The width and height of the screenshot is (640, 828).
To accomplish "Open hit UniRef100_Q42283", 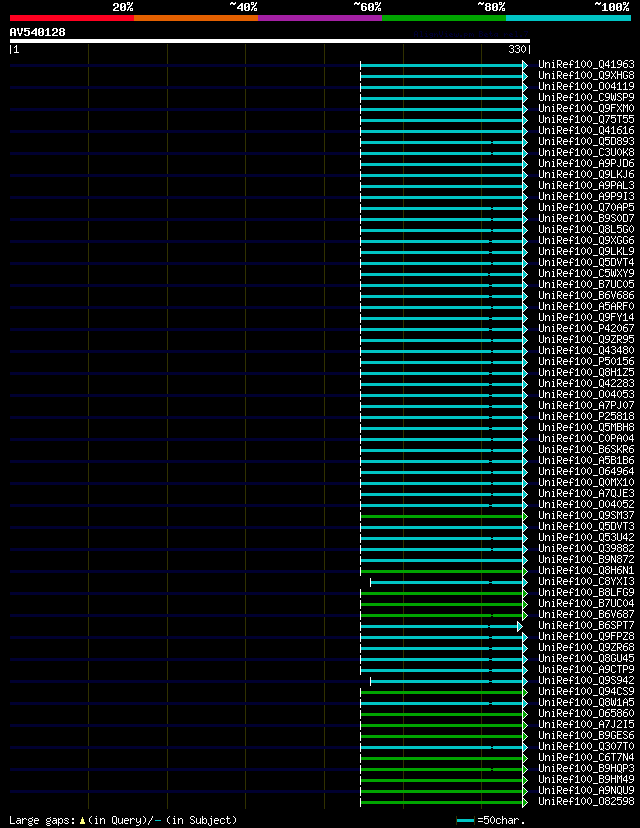I will (586, 383).
